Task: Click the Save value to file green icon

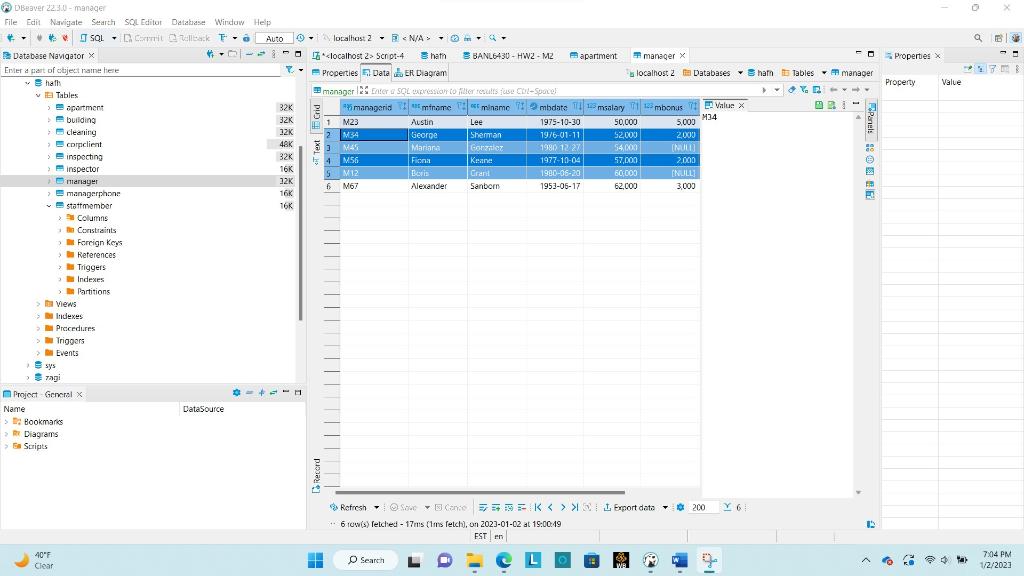Action: click(x=819, y=104)
